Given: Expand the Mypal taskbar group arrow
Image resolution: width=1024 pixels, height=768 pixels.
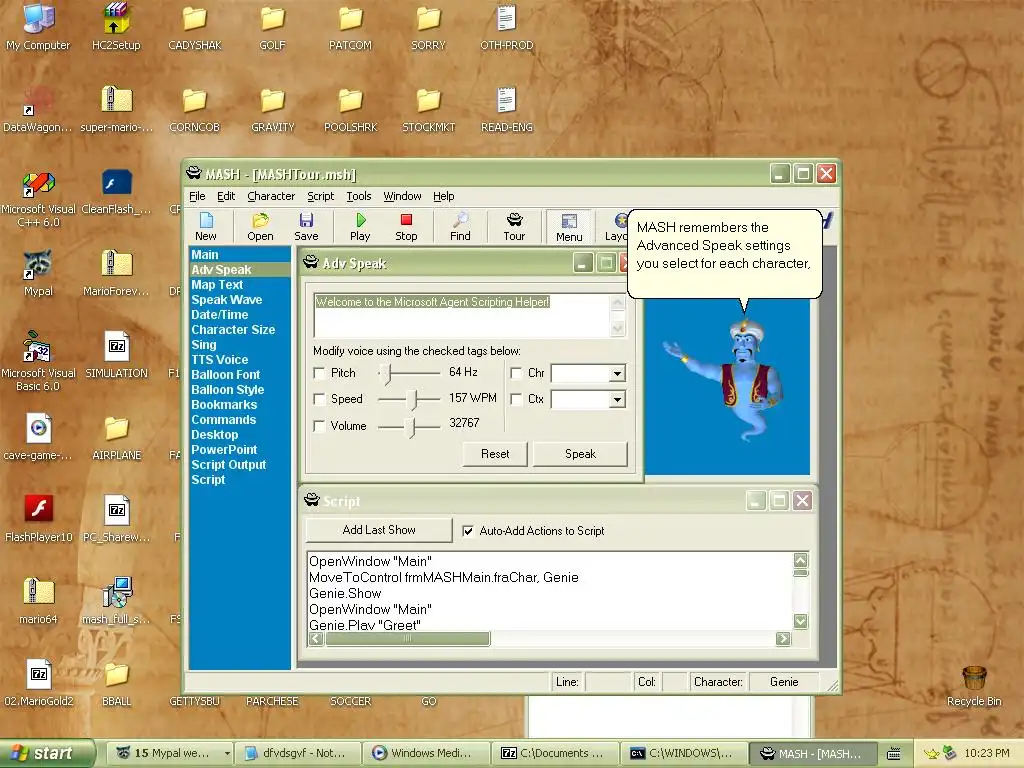Looking at the screenshot, I should point(227,753).
